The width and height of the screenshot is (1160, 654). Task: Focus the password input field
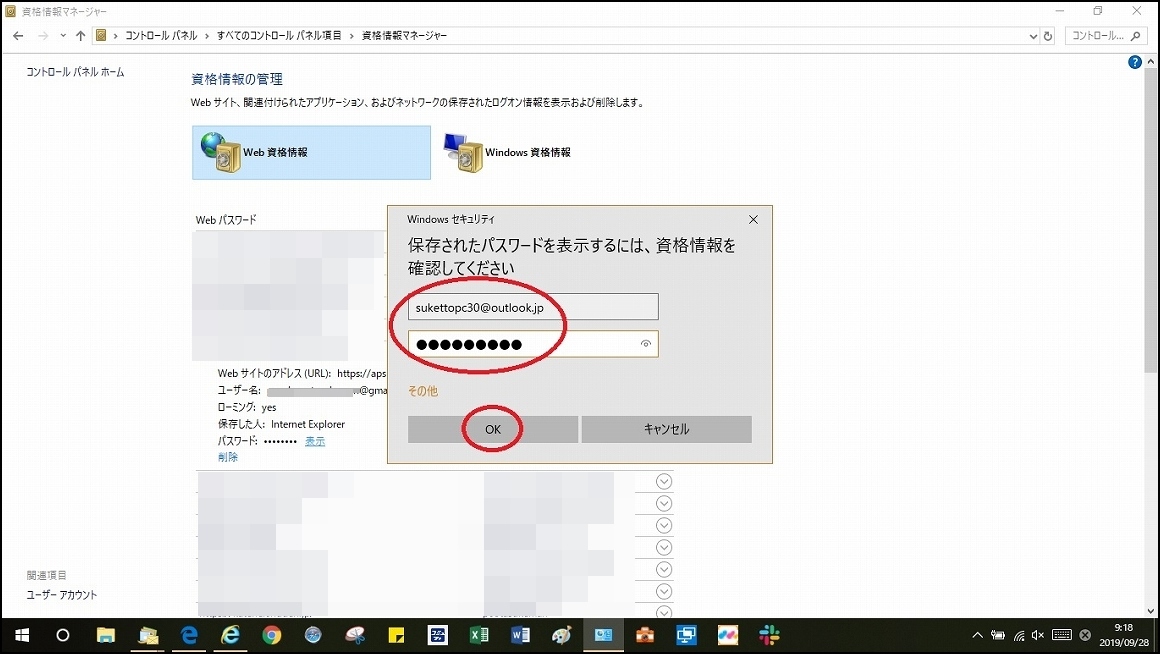coord(533,344)
